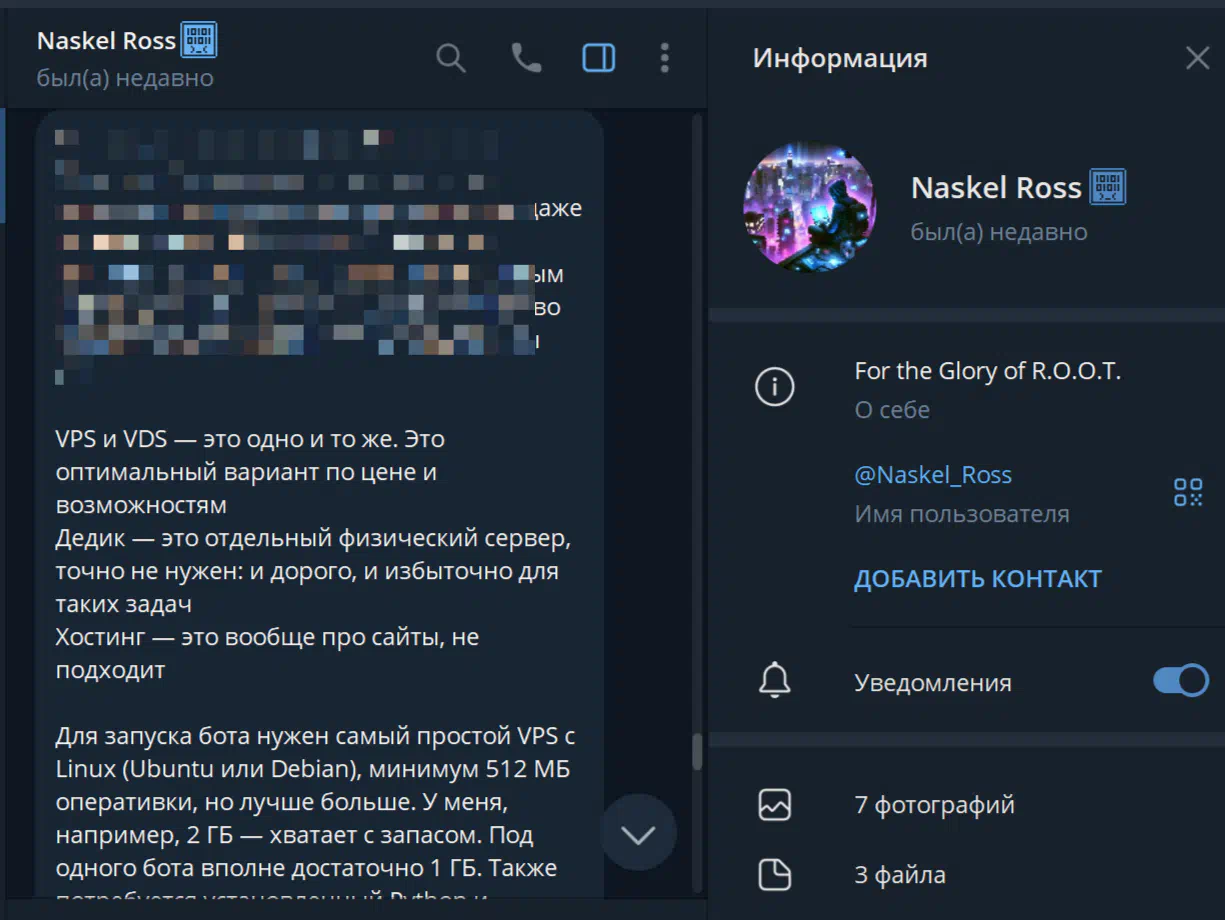Open the Naskel Ross profile avatar
The image size is (1225, 920).
click(x=810, y=207)
